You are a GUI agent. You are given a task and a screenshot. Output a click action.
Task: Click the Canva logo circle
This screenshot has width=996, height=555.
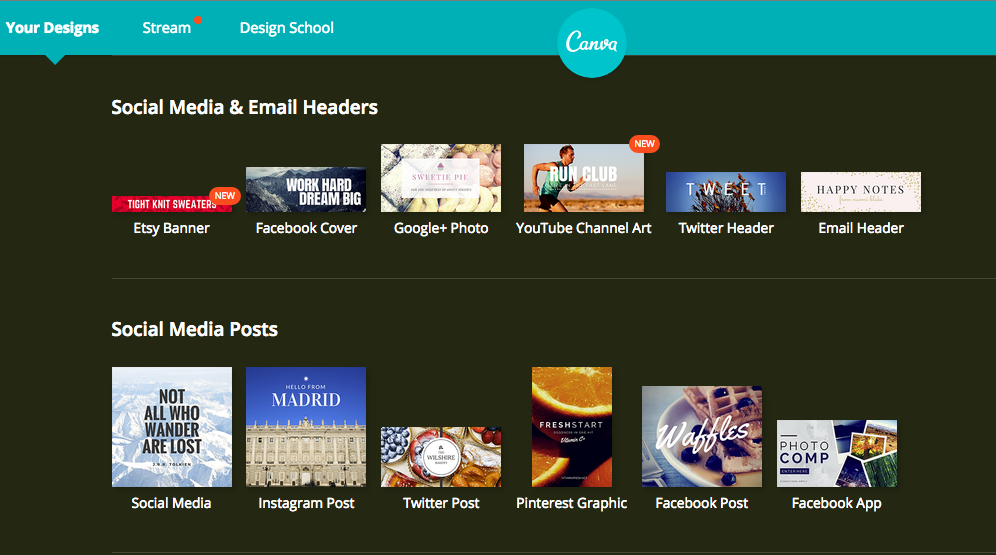(592, 43)
